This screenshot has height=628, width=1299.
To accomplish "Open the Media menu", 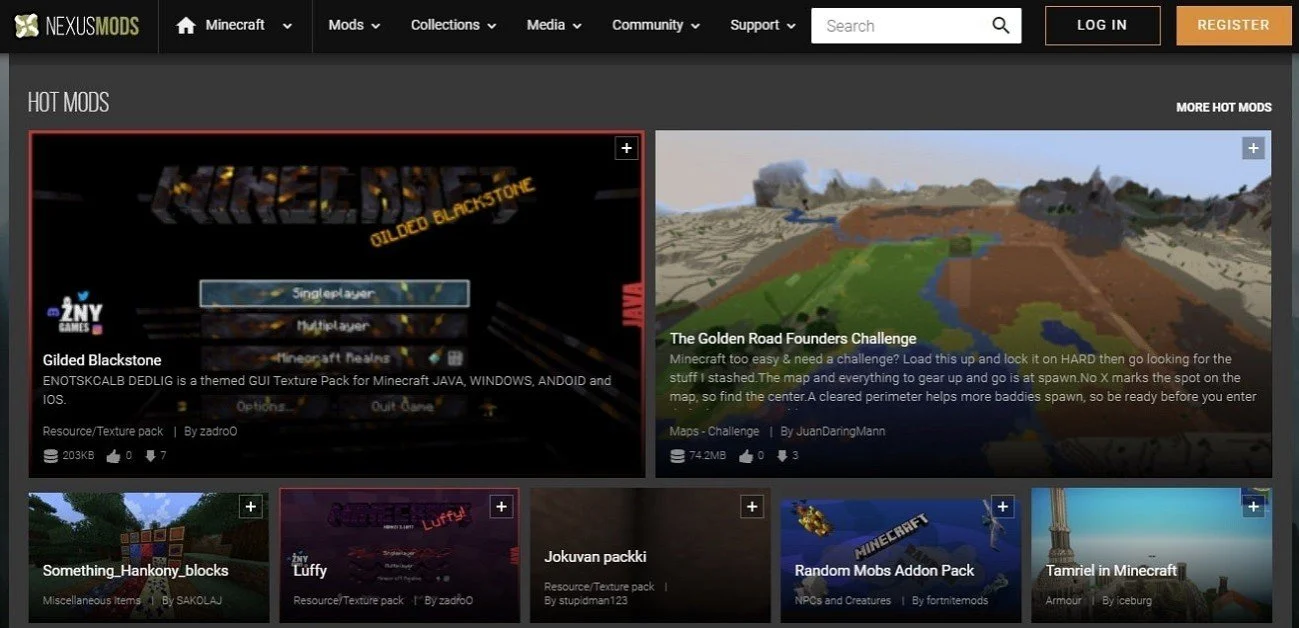I will tap(554, 26).
